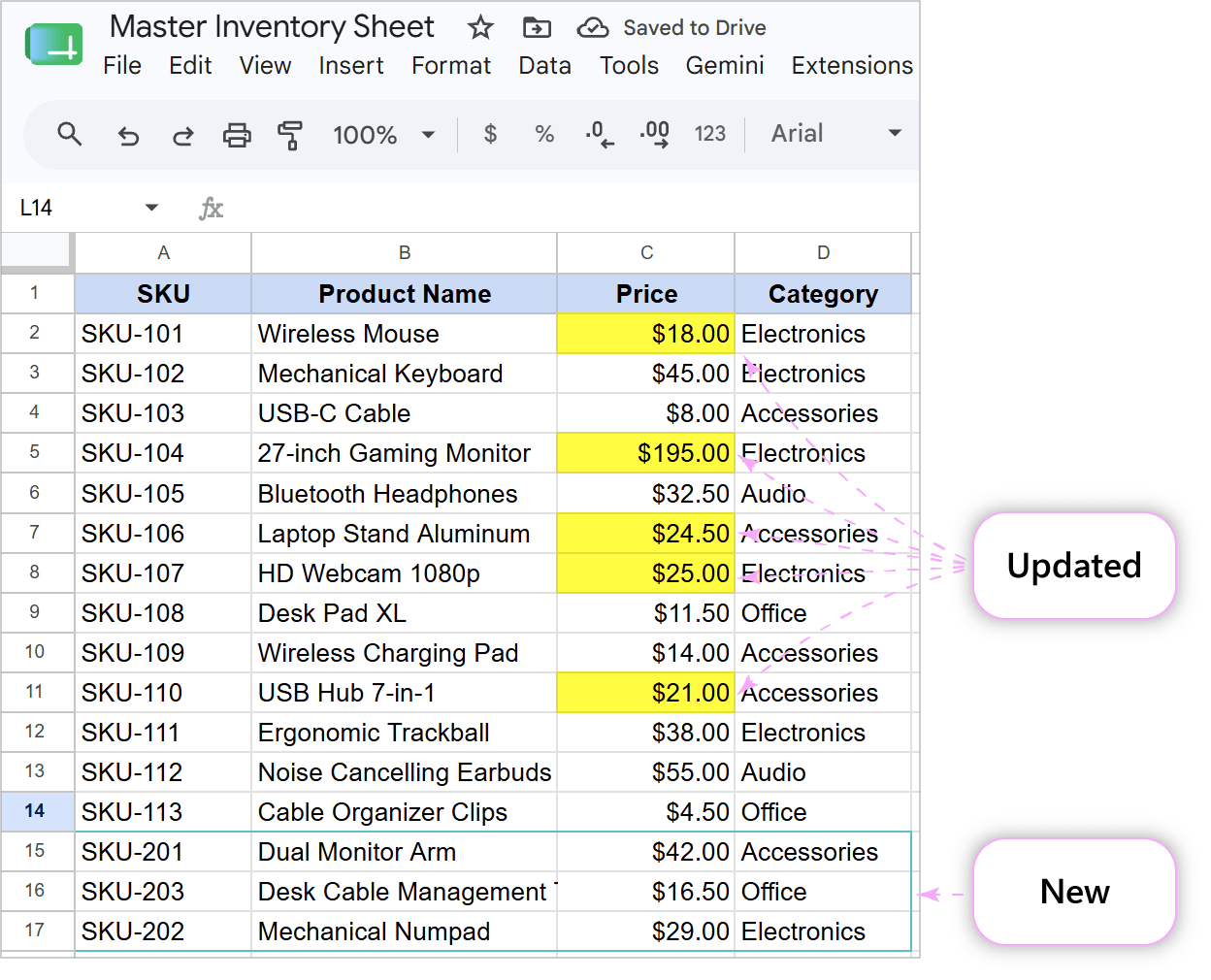Click the SKU header cell
1211x980 pixels.
tap(163, 294)
